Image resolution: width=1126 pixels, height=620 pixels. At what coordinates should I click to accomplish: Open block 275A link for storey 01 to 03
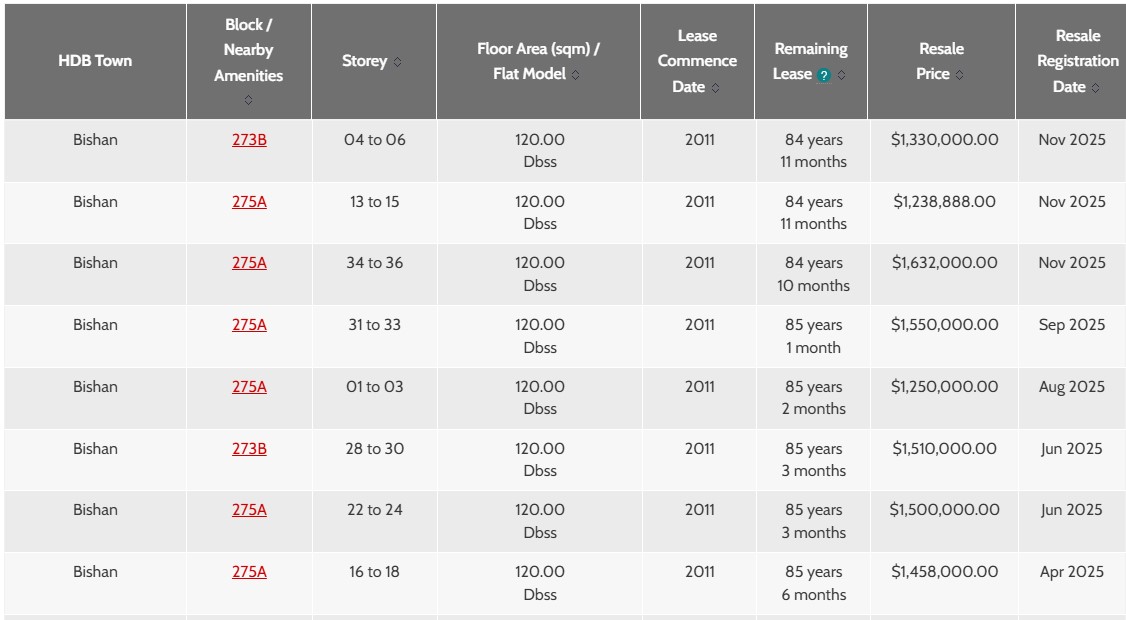(x=249, y=387)
